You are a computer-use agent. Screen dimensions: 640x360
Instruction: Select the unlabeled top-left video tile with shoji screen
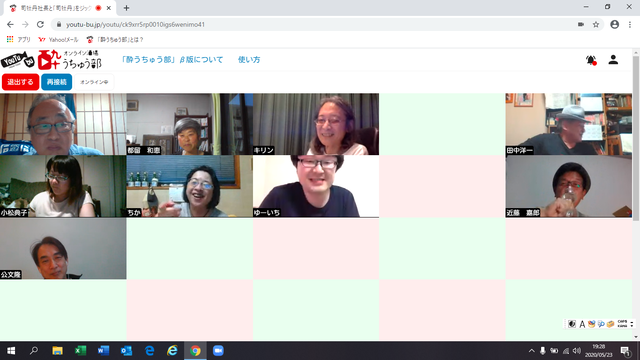63,124
